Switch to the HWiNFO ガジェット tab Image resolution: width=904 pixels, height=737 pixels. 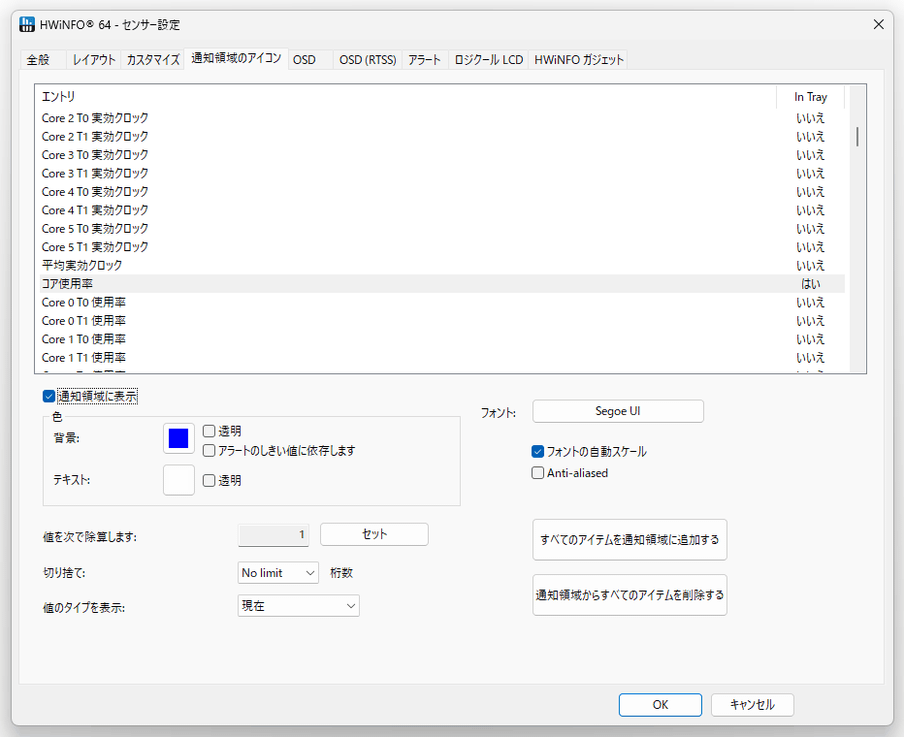coord(578,60)
